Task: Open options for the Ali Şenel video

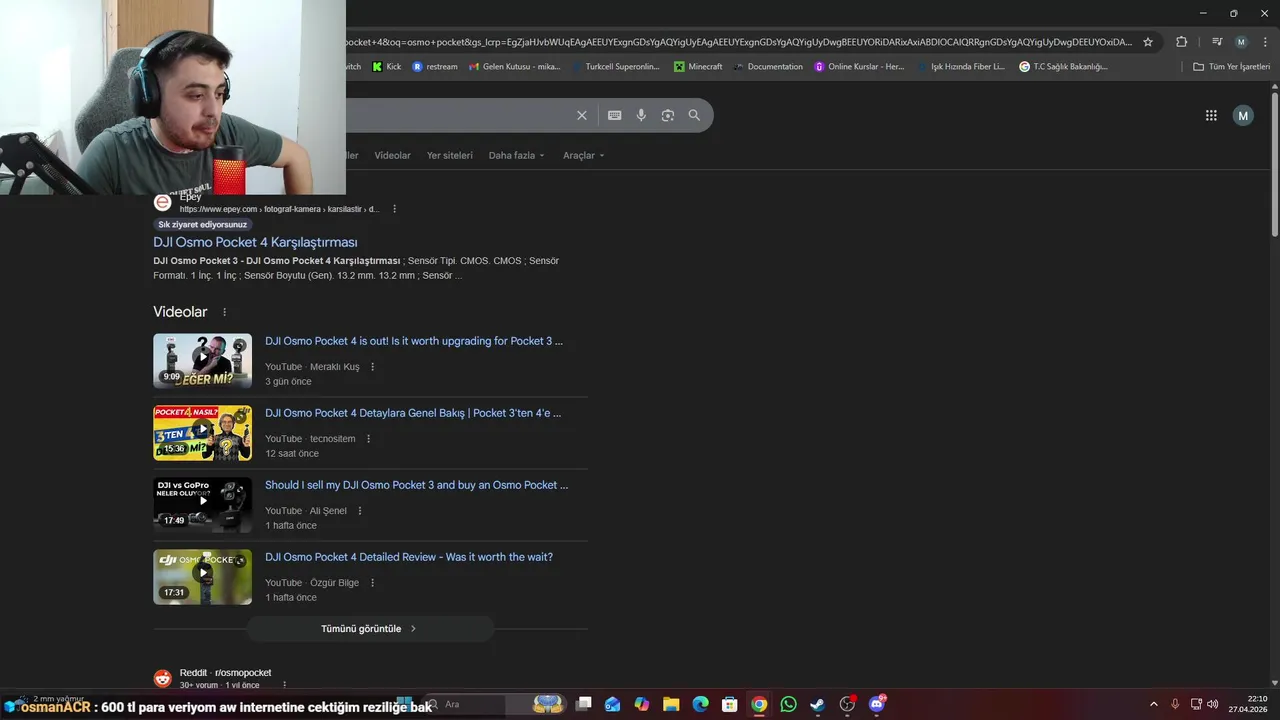Action: [x=360, y=511]
